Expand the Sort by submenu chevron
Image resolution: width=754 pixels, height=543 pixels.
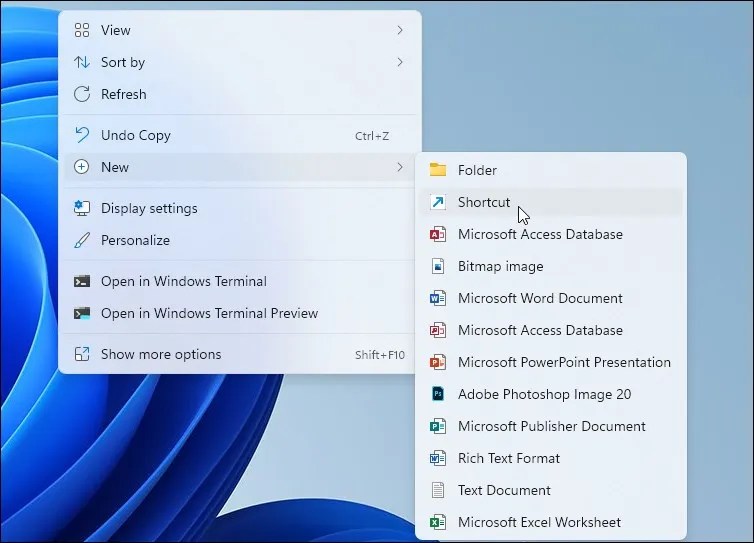click(400, 62)
